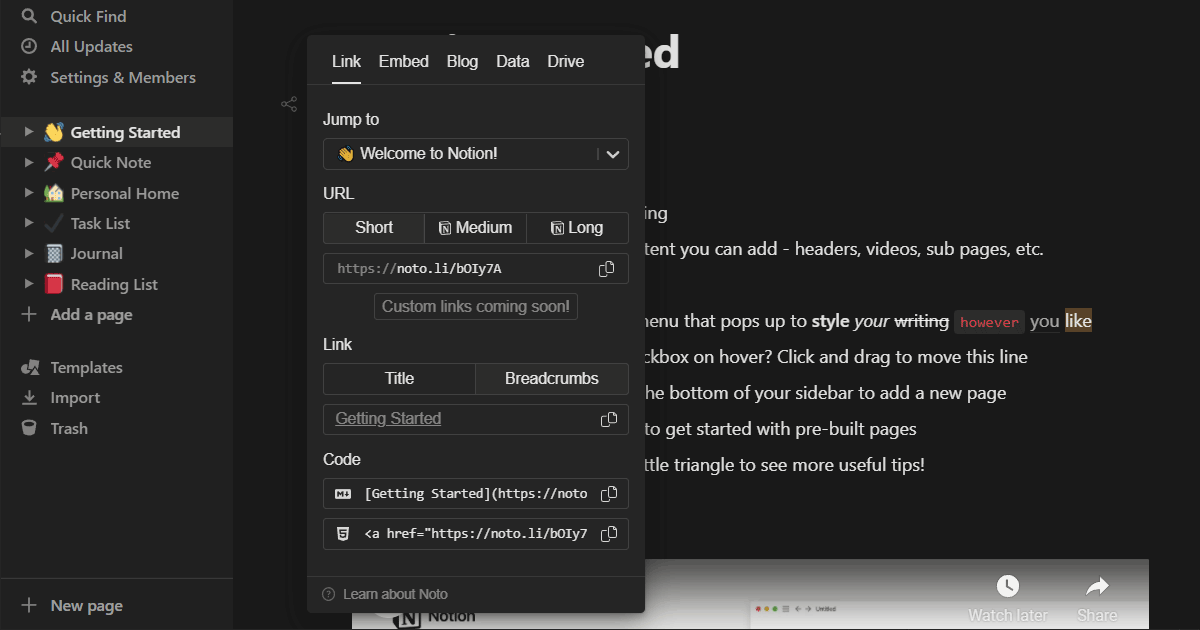Screen dimensions: 1200x630
Task: Click the Markdown format icon
Action: (x=343, y=493)
